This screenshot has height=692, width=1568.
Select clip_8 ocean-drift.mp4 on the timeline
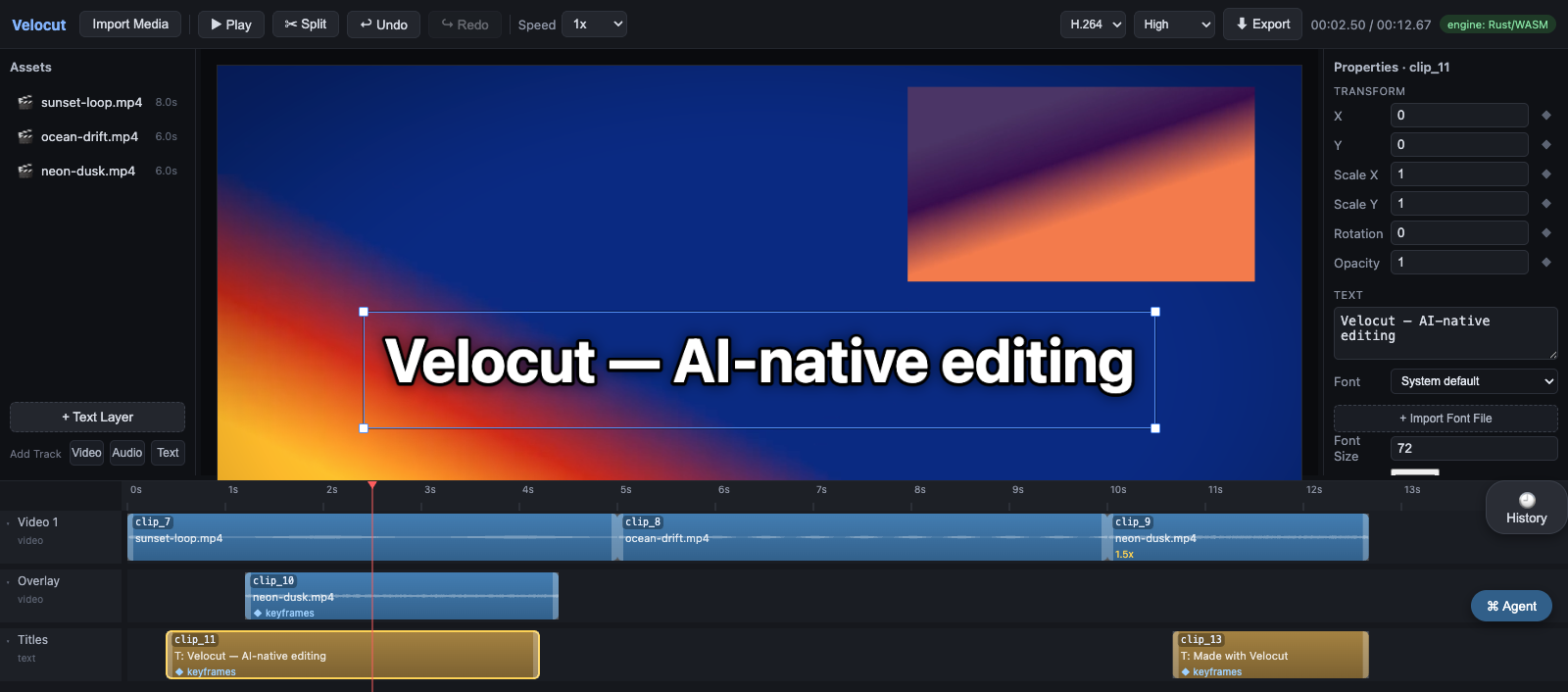coord(860,537)
